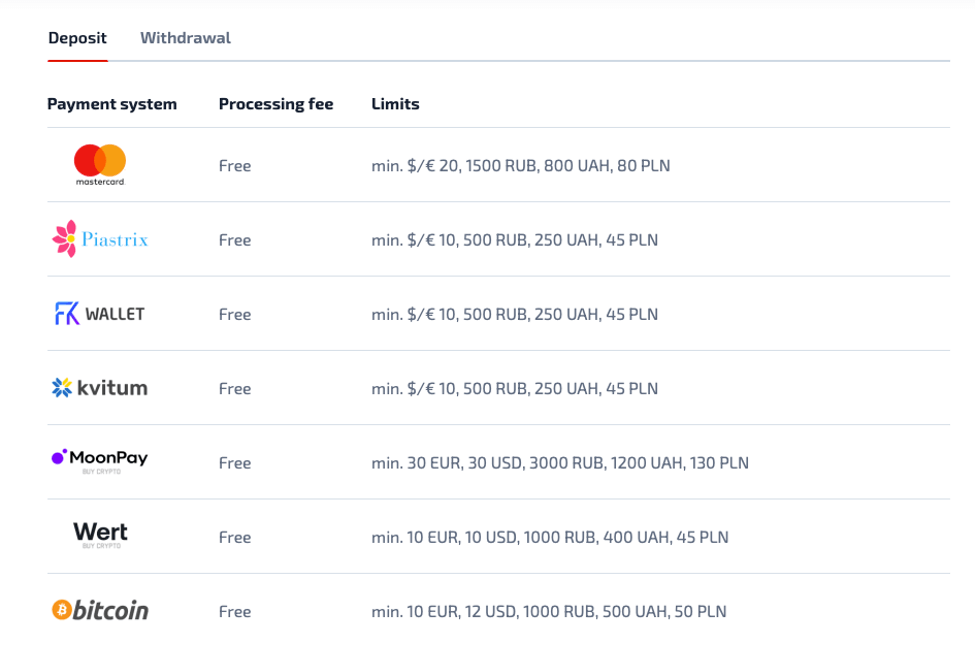Click Free fee in FK Wallet row
Viewport: 977px width, 645px height.
point(235,315)
